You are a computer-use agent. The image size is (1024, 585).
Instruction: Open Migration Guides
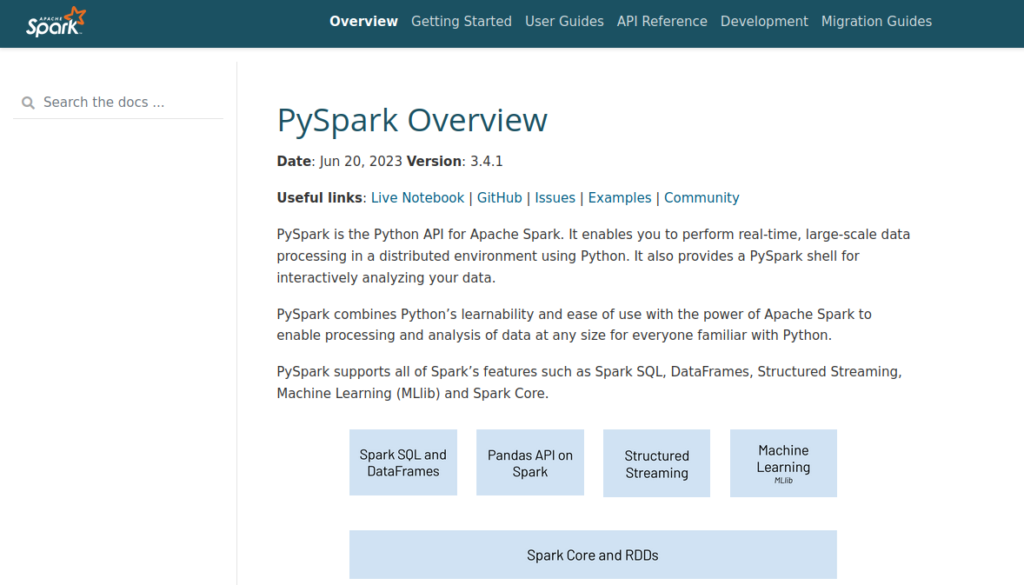876,22
